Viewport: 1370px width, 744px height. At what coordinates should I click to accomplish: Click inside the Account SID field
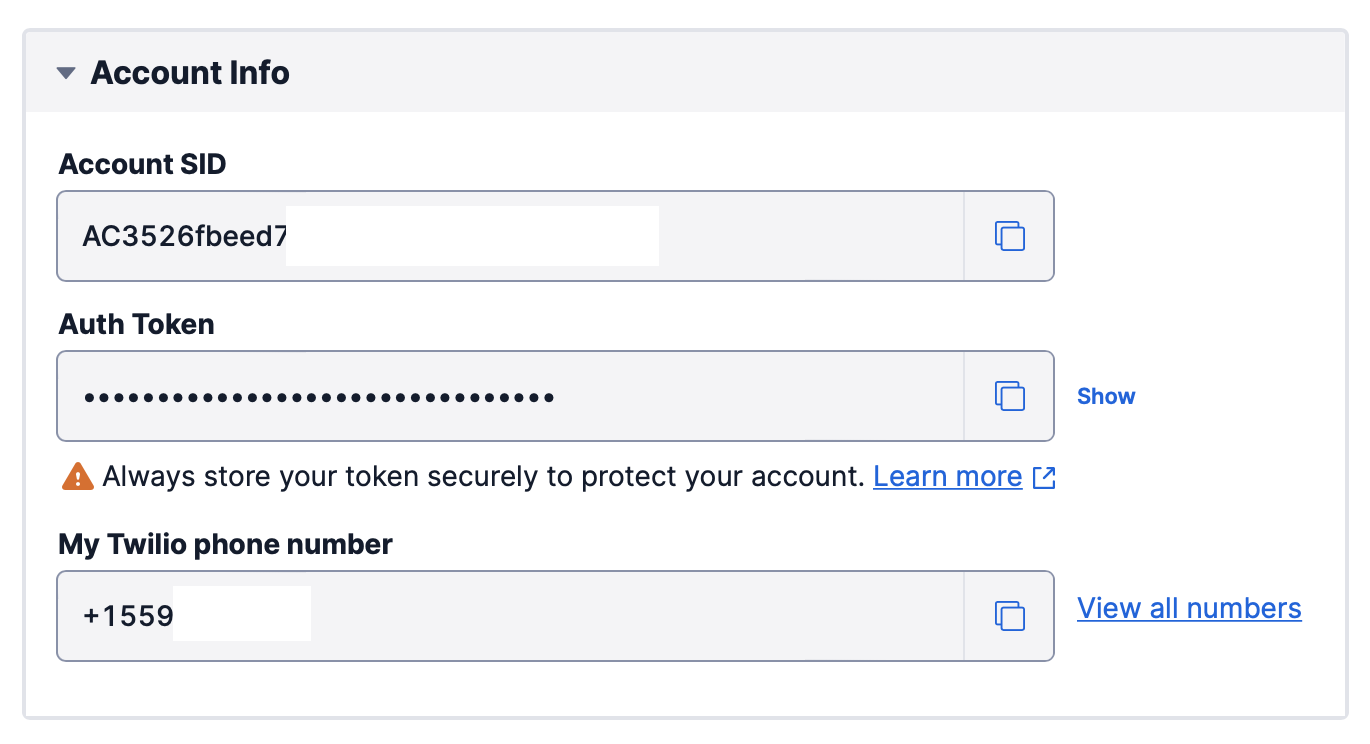[800, 236]
